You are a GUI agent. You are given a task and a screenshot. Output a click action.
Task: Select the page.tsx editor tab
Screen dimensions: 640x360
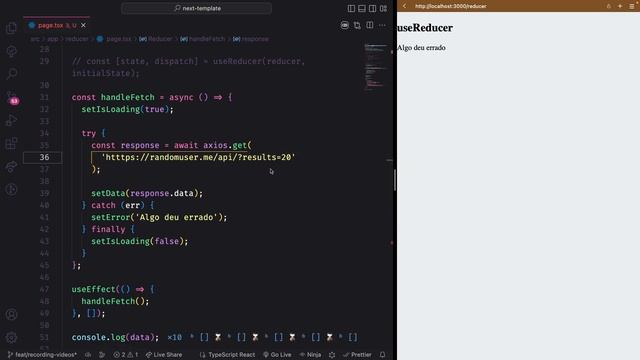[57, 25]
